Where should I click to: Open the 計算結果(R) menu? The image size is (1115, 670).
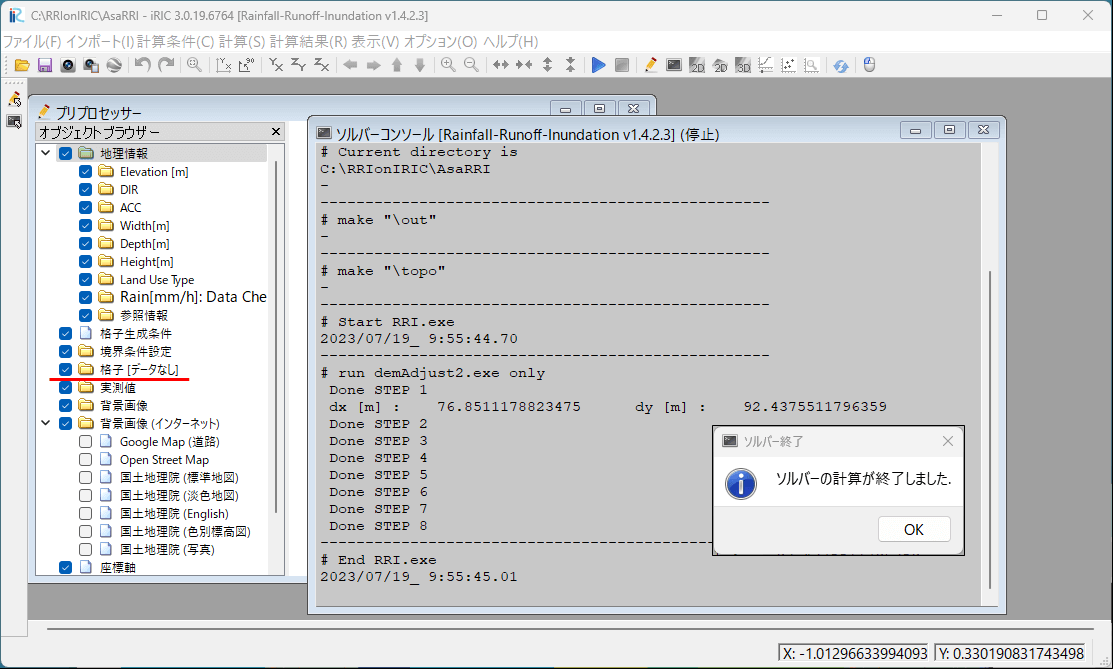[307, 42]
